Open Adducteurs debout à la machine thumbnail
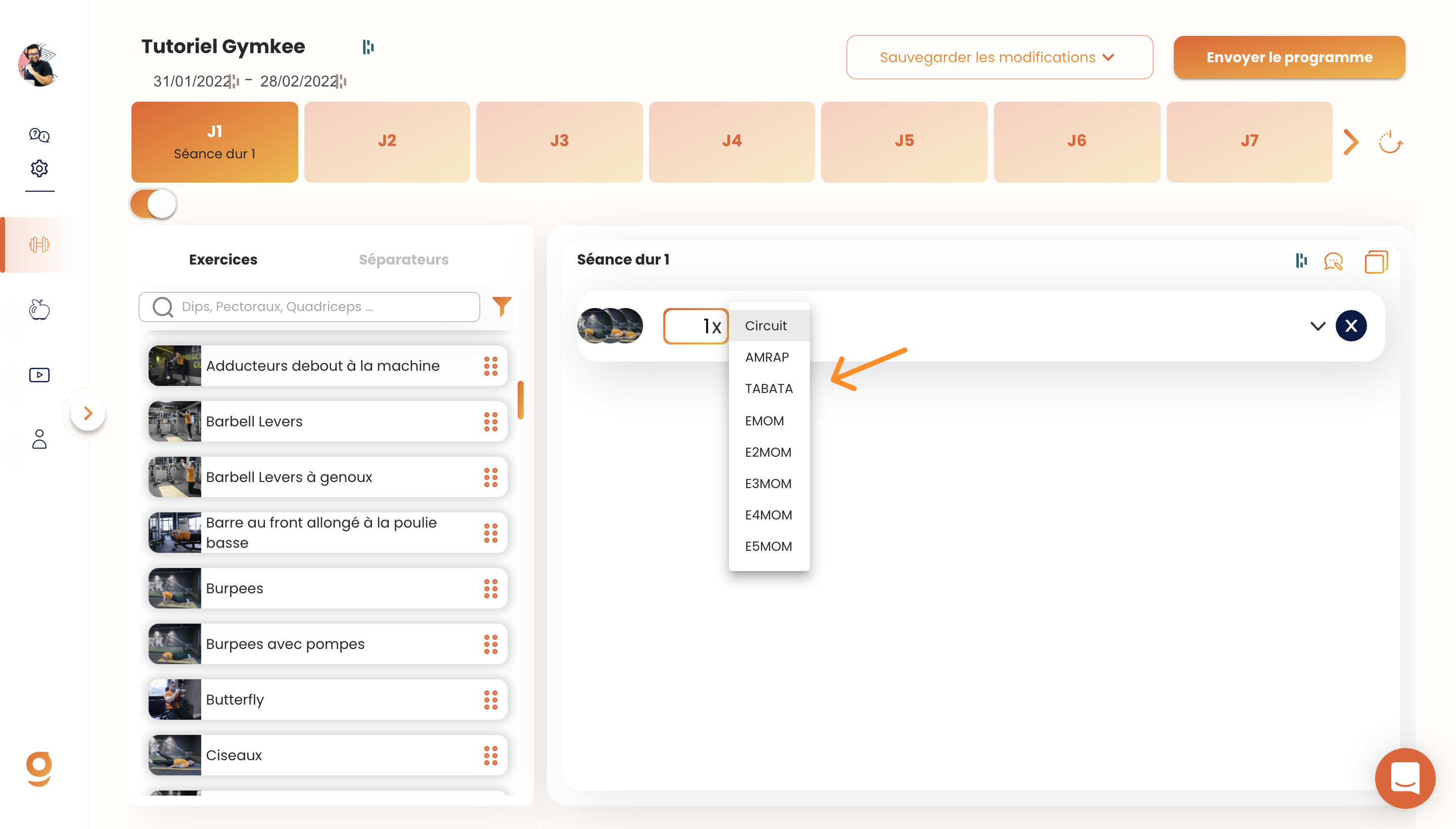This screenshot has height=829, width=1456. click(x=175, y=366)
